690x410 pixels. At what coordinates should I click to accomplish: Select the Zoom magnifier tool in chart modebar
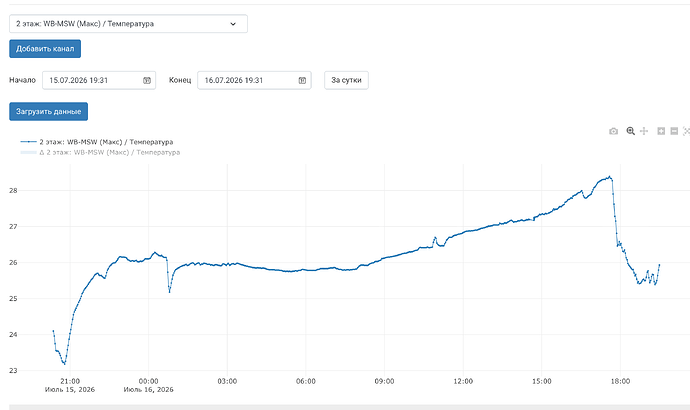pos(631,131)
